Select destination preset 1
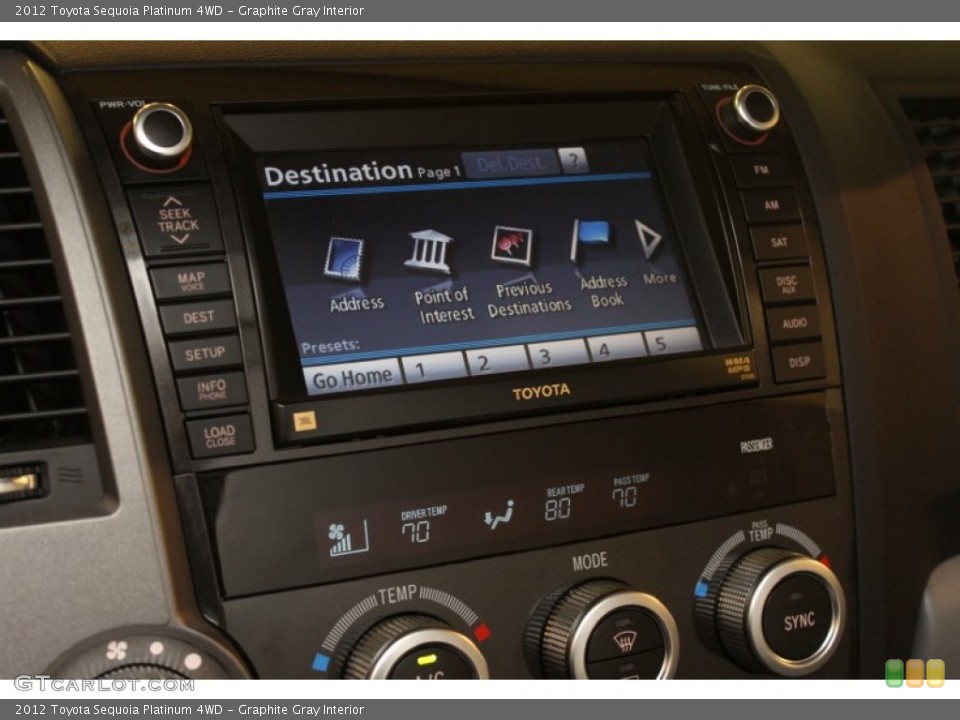The width and height of the screenshot is (960, 720). [433, 369]
